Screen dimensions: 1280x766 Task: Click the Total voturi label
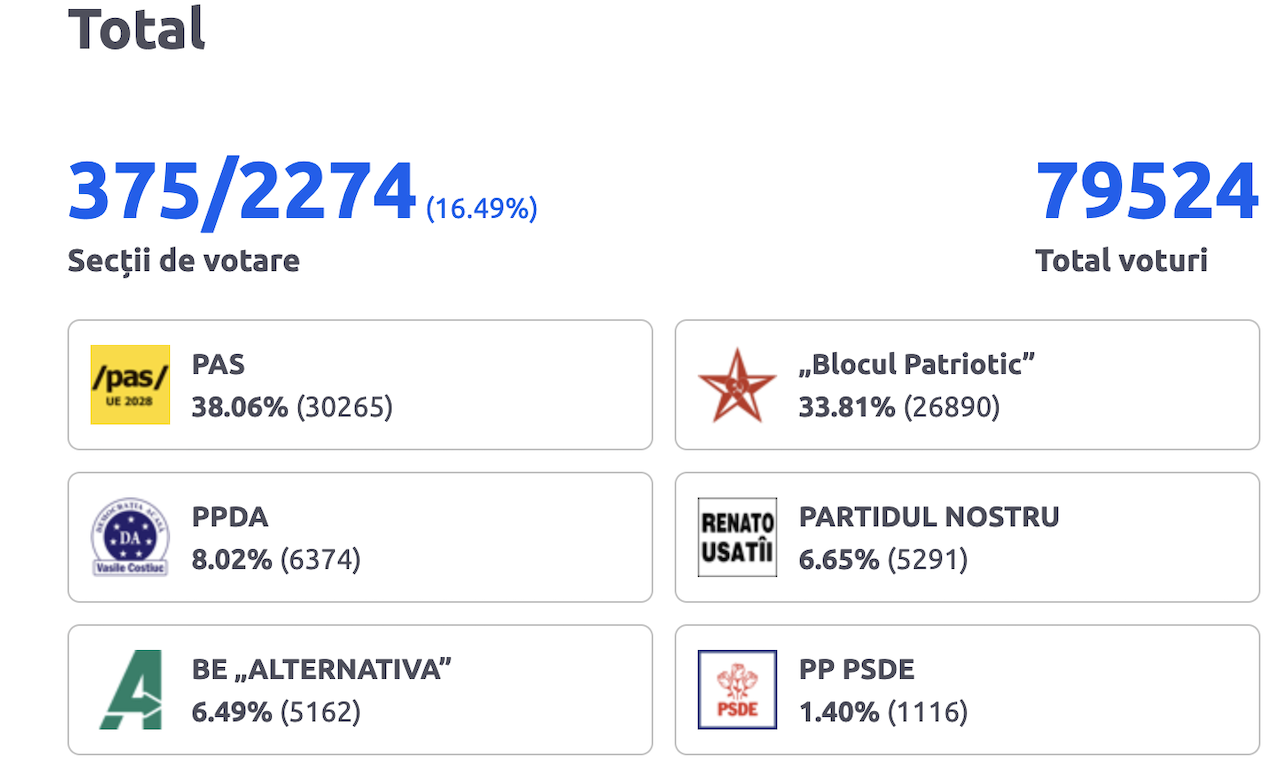click(x=1121, y=261)
